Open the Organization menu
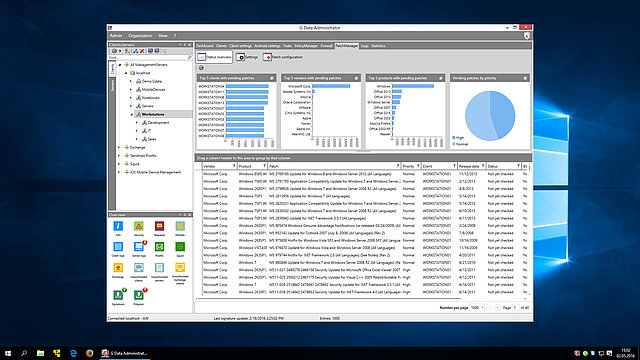640x360 pixels. [140, 36]
